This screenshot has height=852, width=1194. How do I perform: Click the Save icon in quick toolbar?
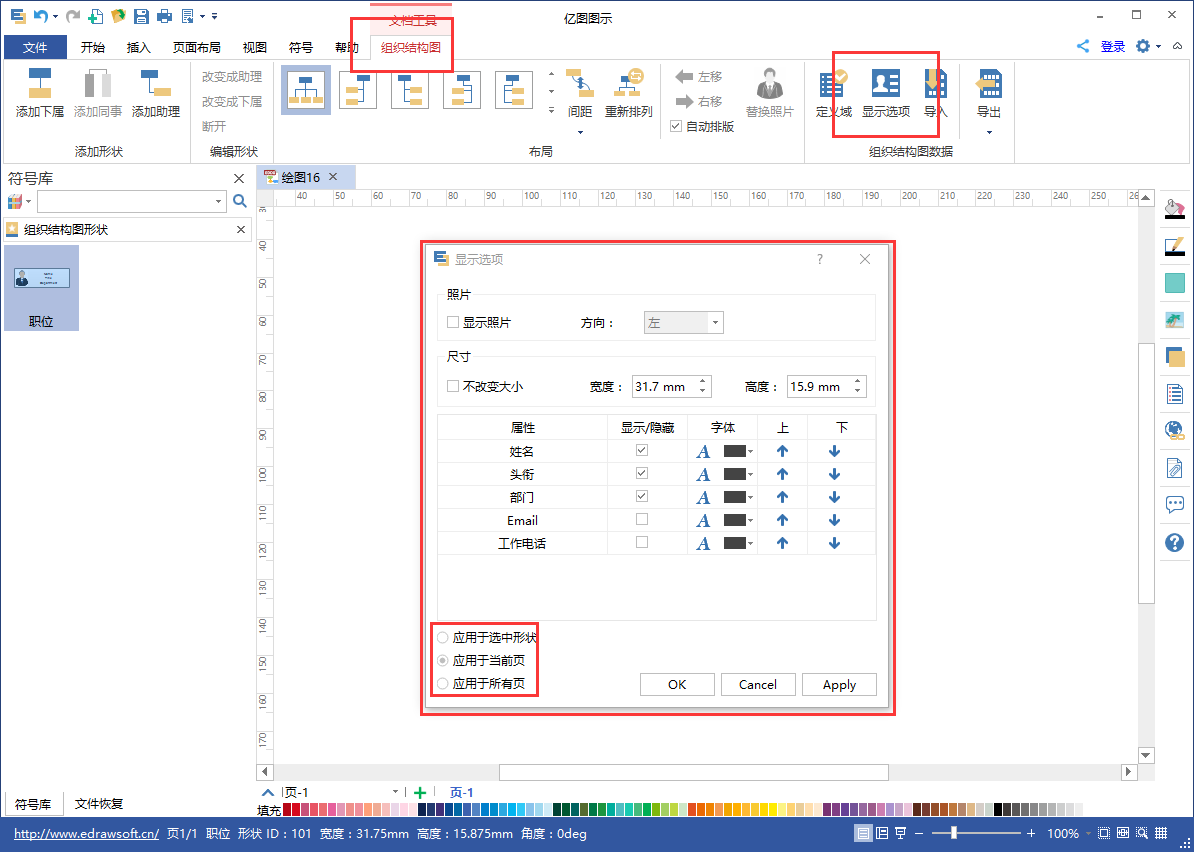[141, 15]
